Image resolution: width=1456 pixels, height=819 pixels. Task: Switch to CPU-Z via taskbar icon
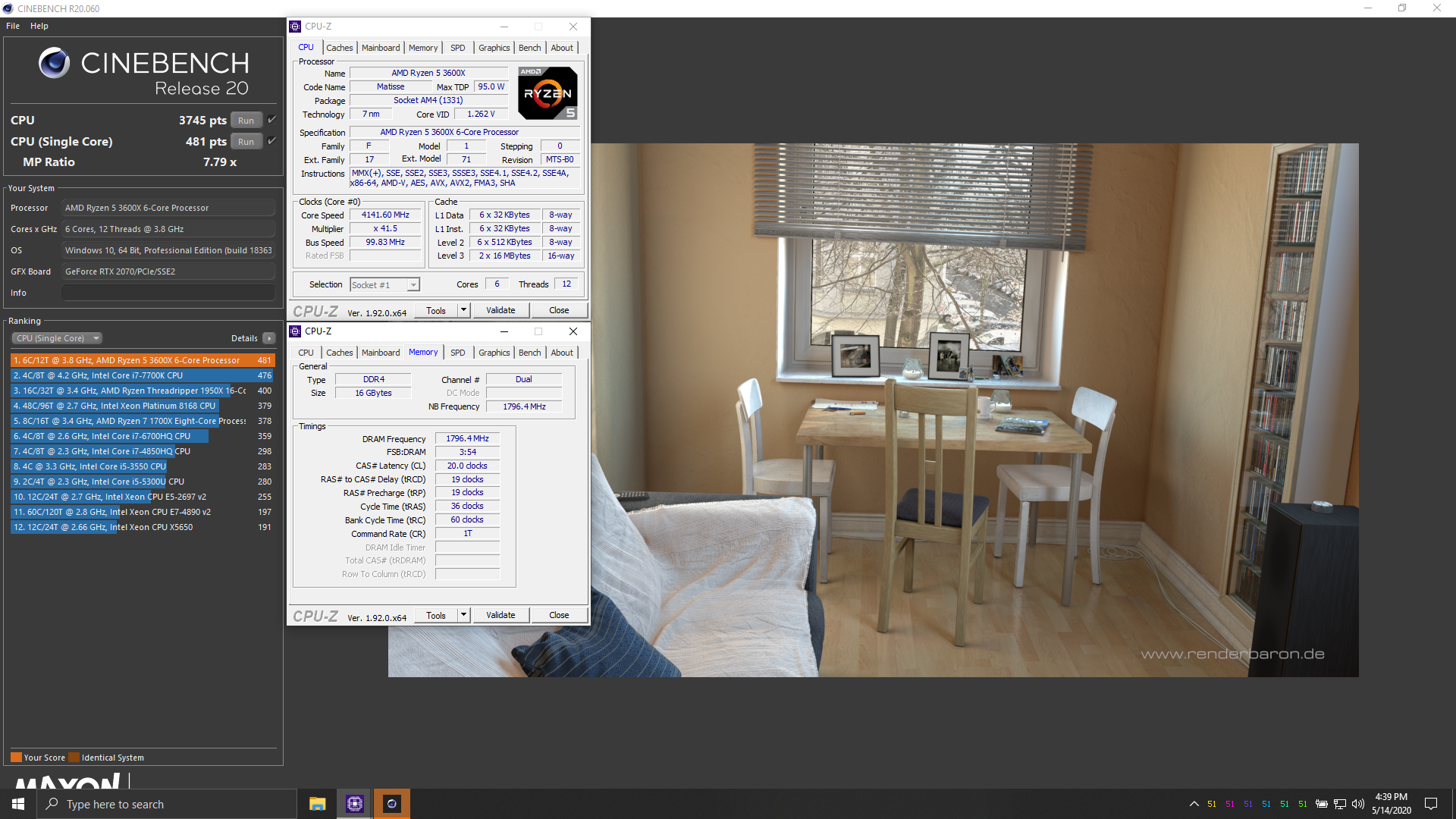click(354, 804)
